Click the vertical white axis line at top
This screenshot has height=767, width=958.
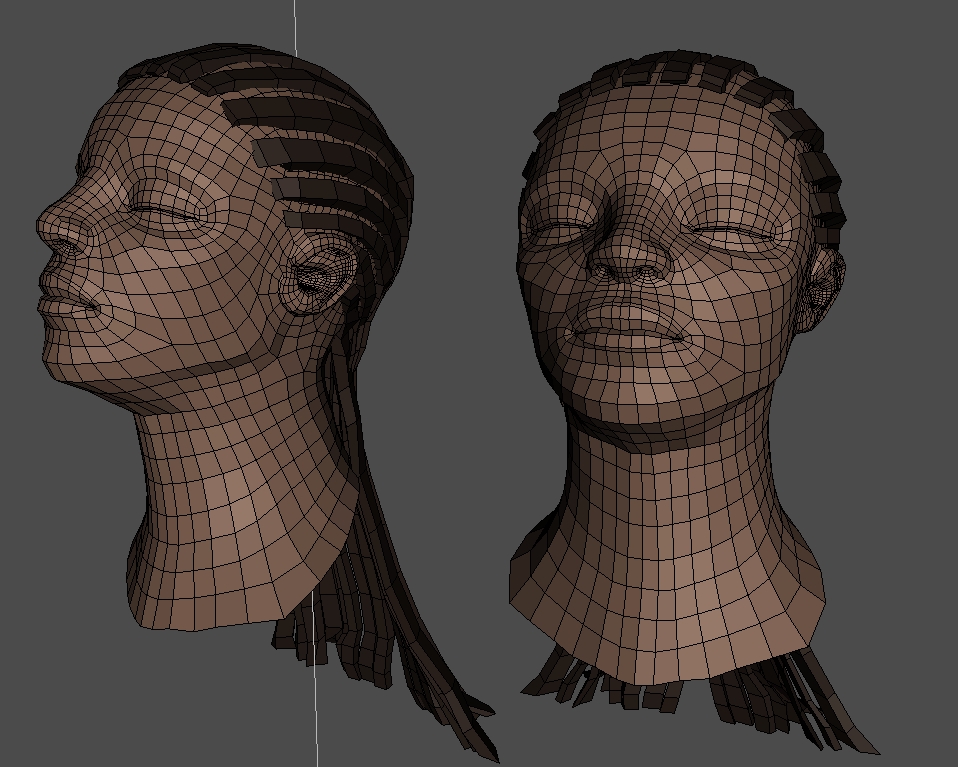coord(295,25)
